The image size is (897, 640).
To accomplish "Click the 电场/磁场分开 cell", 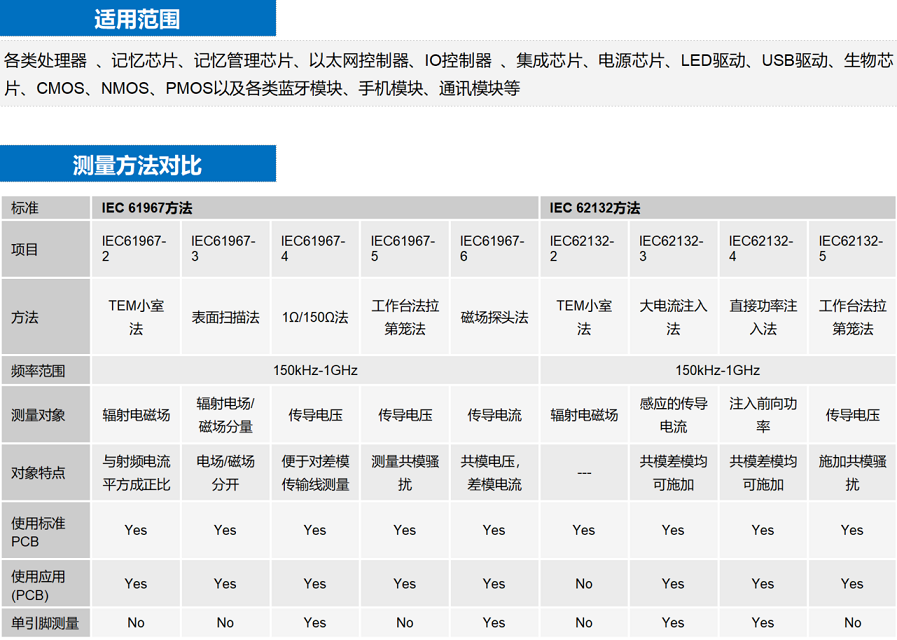I will tap(225, 472).
